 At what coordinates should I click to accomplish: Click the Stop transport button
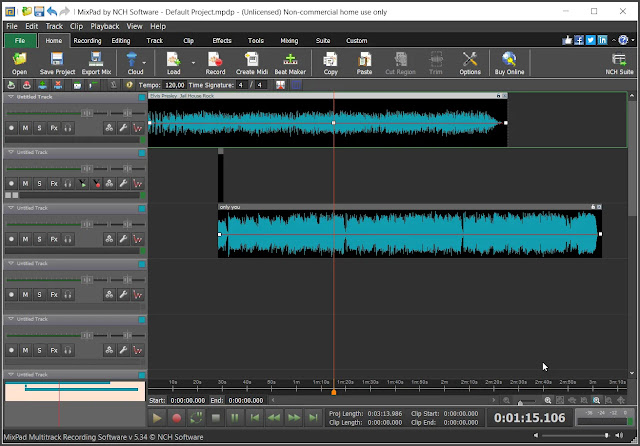tap(216, 417)
